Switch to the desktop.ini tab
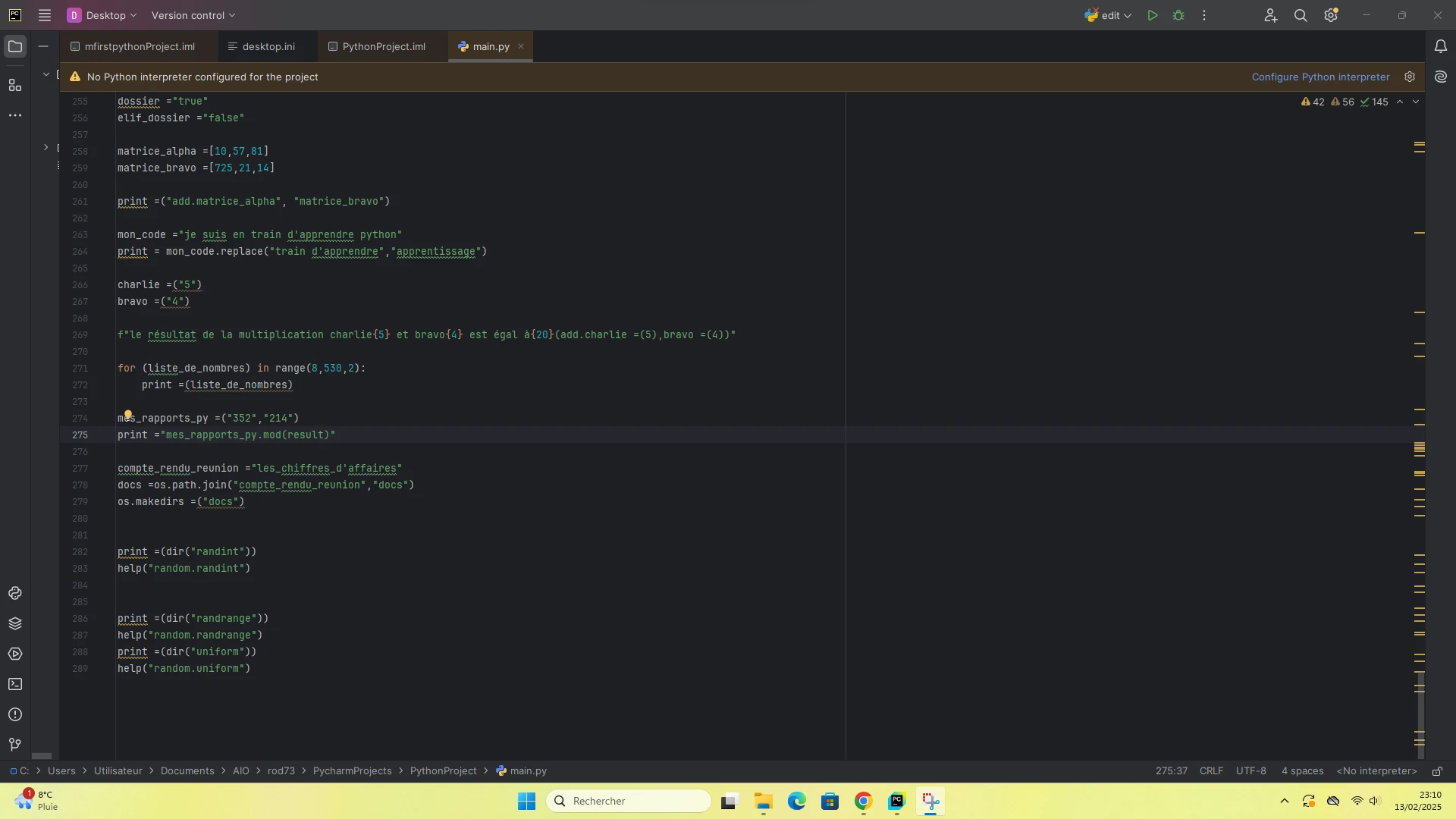Screen dimensions: 1456x819 click(x=268, y=46)
